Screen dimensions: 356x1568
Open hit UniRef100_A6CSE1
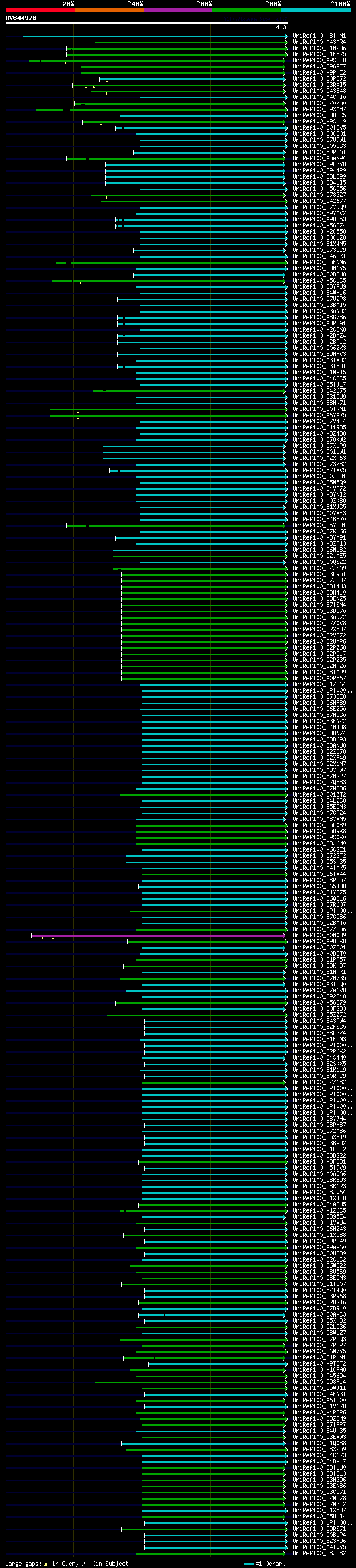pyautogui.click(x=319, y=850)
